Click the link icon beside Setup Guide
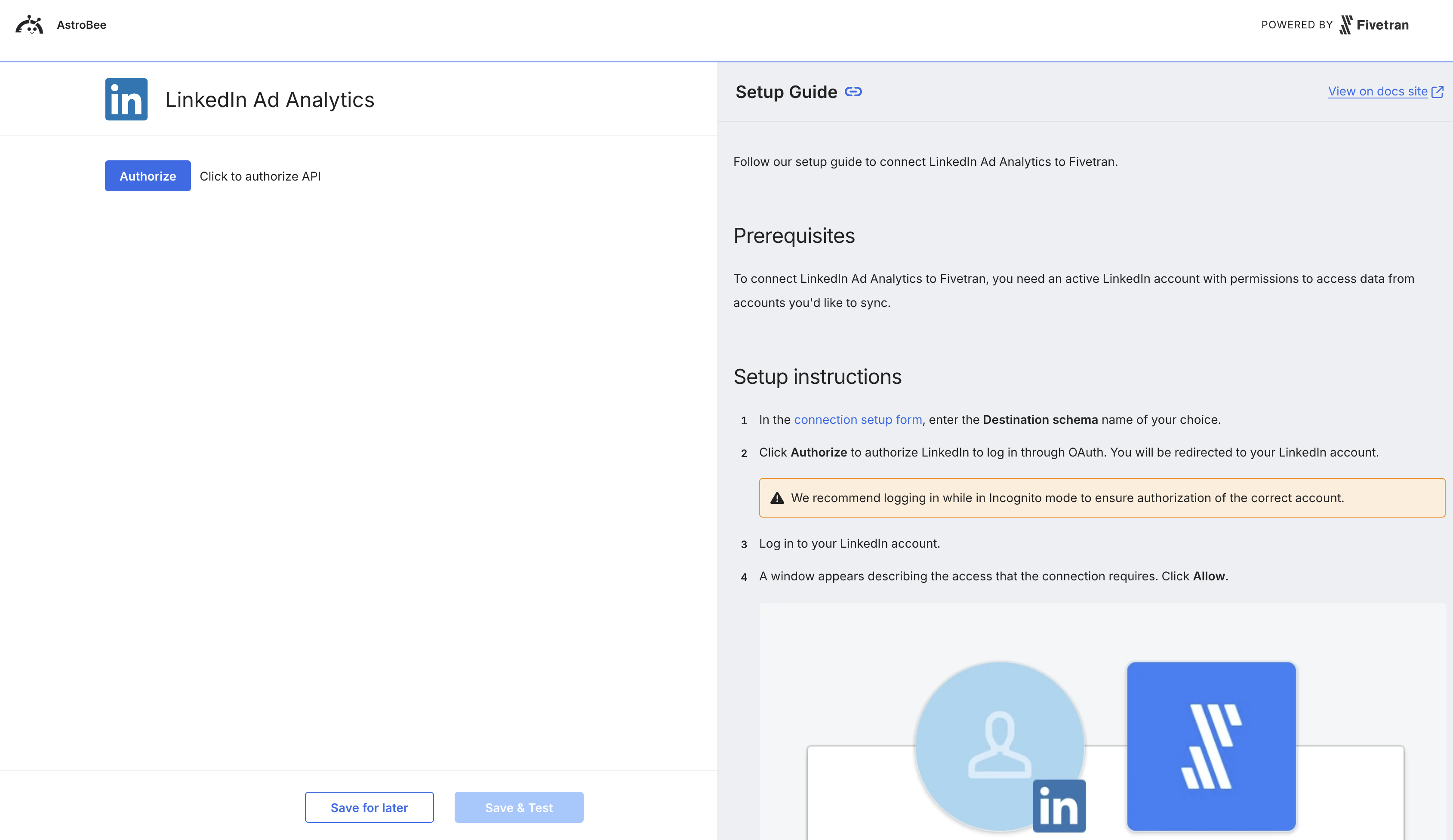Image resolution: width=1453 pixels, height=840 pixels. pyautogui.click(x=853, y=91)
